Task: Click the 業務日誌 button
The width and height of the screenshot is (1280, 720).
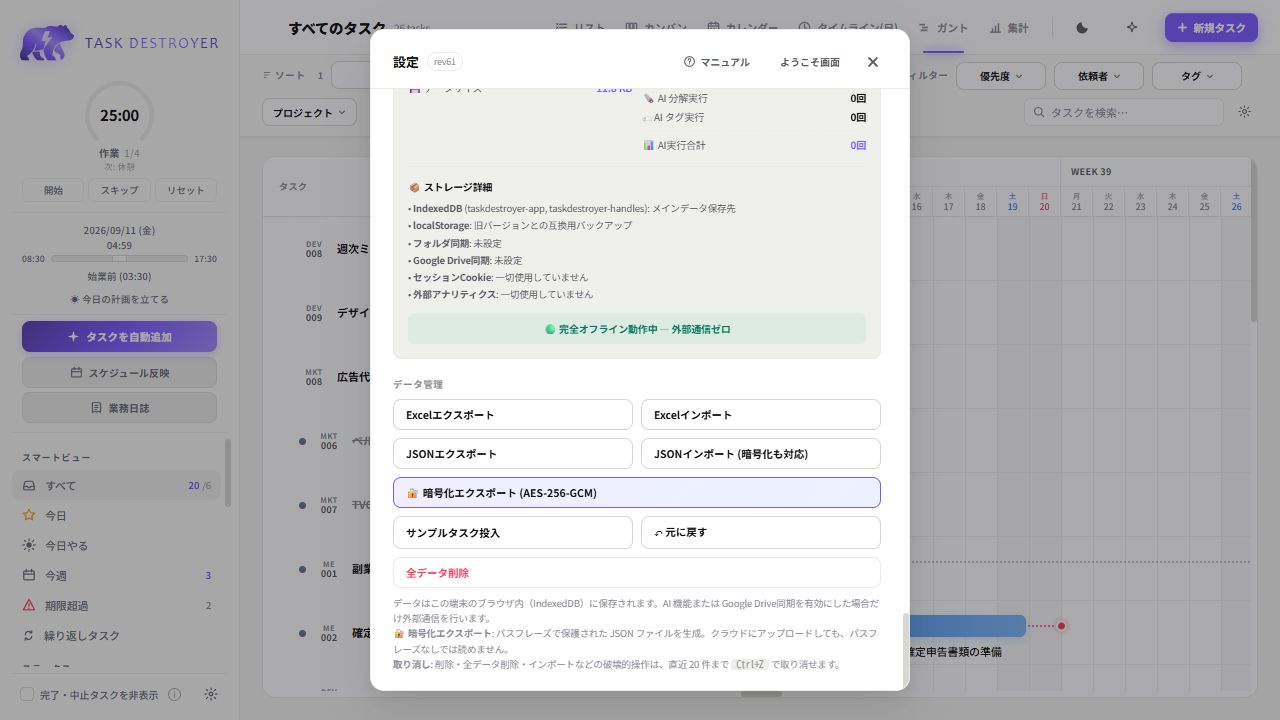Action: [119, 408]
